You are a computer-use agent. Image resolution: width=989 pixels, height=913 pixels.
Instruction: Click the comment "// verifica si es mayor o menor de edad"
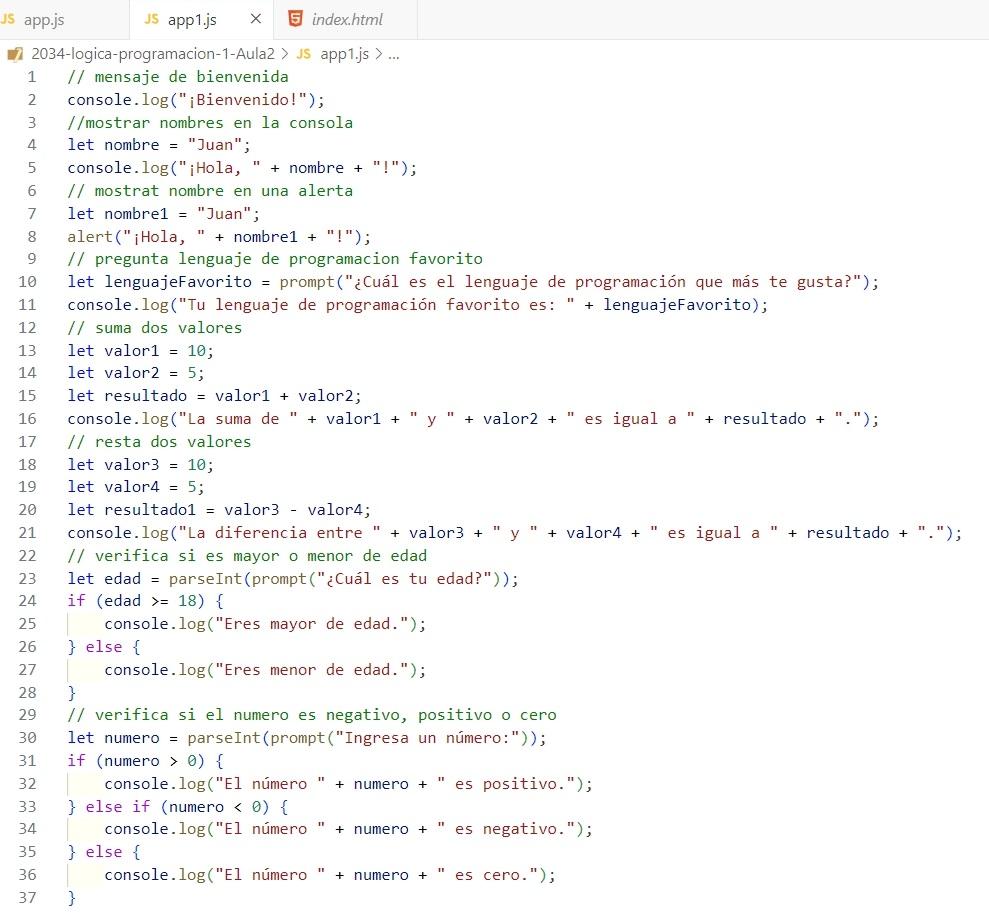point(247,555)
